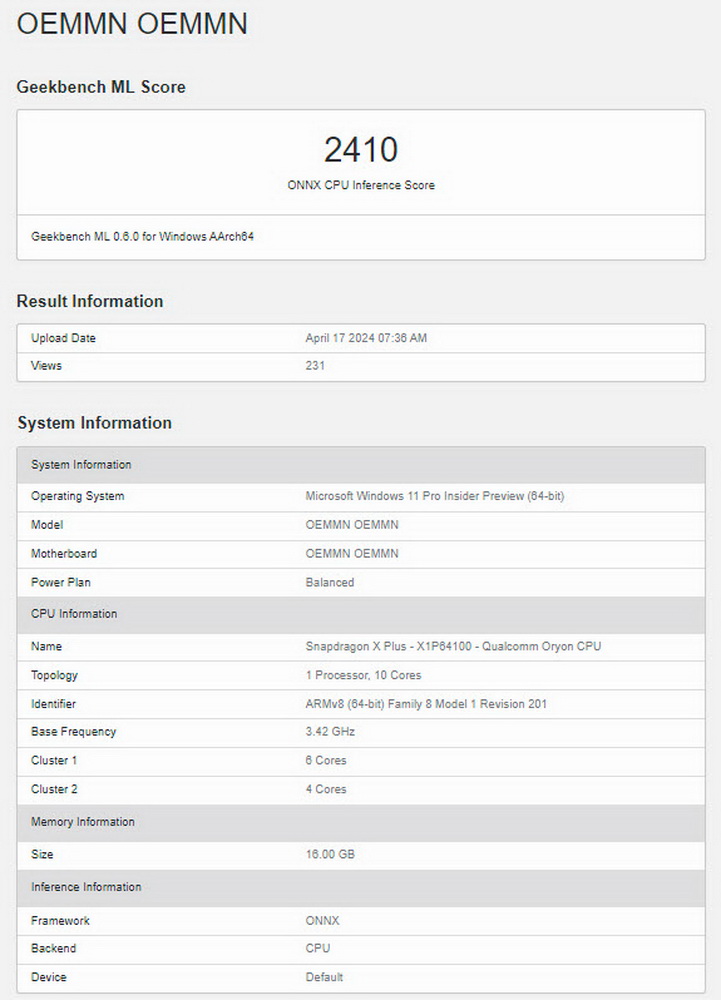Select the OEMMN OEMMN value in Model row
This screenshot has width=721, height=1000.
pos(352,525)
